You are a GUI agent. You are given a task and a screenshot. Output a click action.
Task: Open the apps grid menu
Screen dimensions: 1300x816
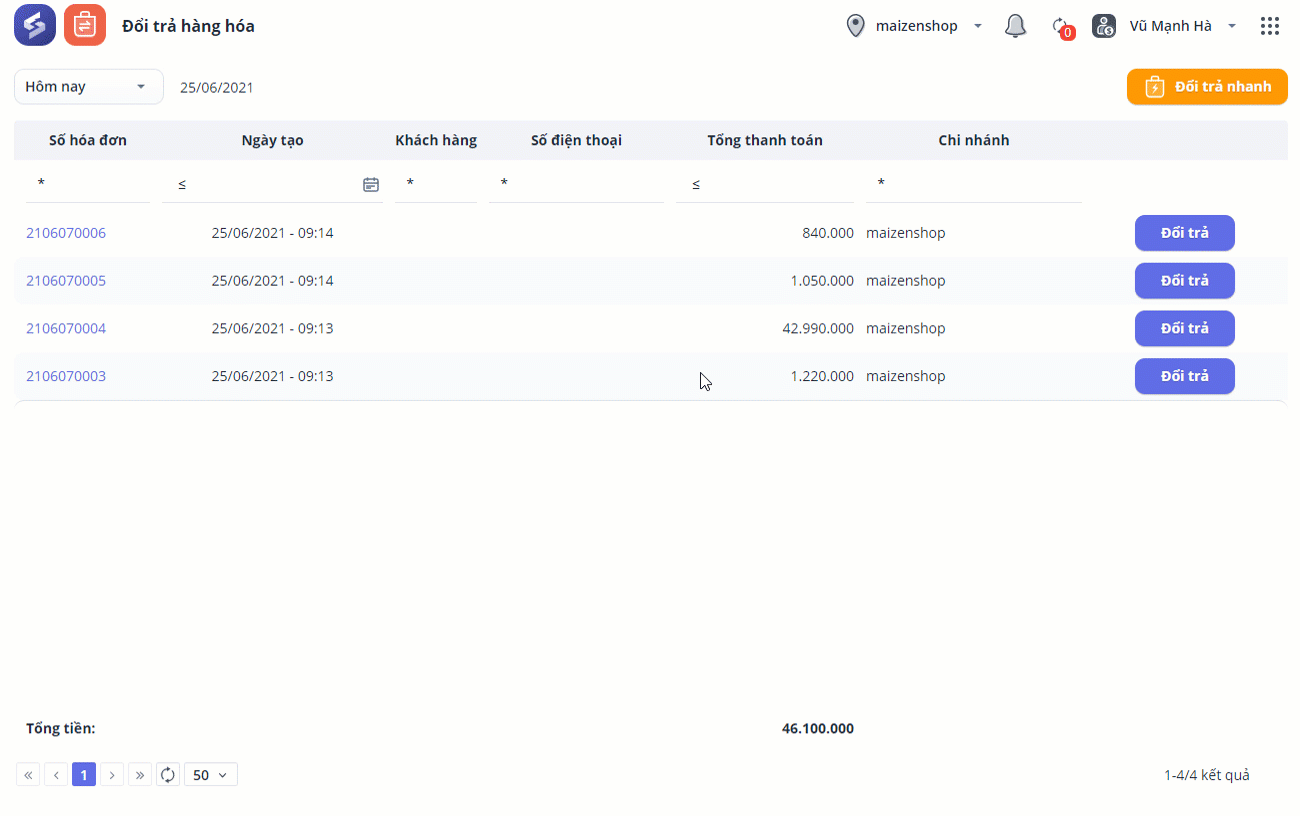click(x=1270, y=26)
